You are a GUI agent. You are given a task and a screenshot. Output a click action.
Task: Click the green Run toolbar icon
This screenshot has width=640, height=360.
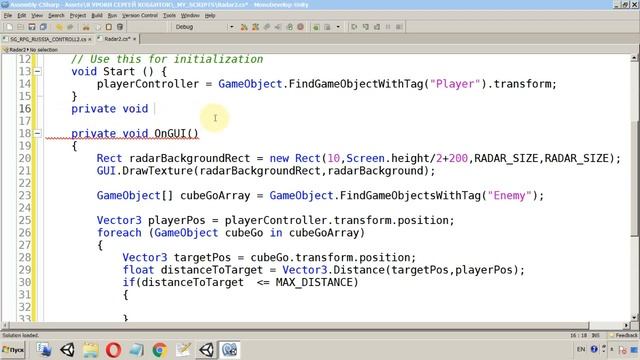tap(316, 27)
